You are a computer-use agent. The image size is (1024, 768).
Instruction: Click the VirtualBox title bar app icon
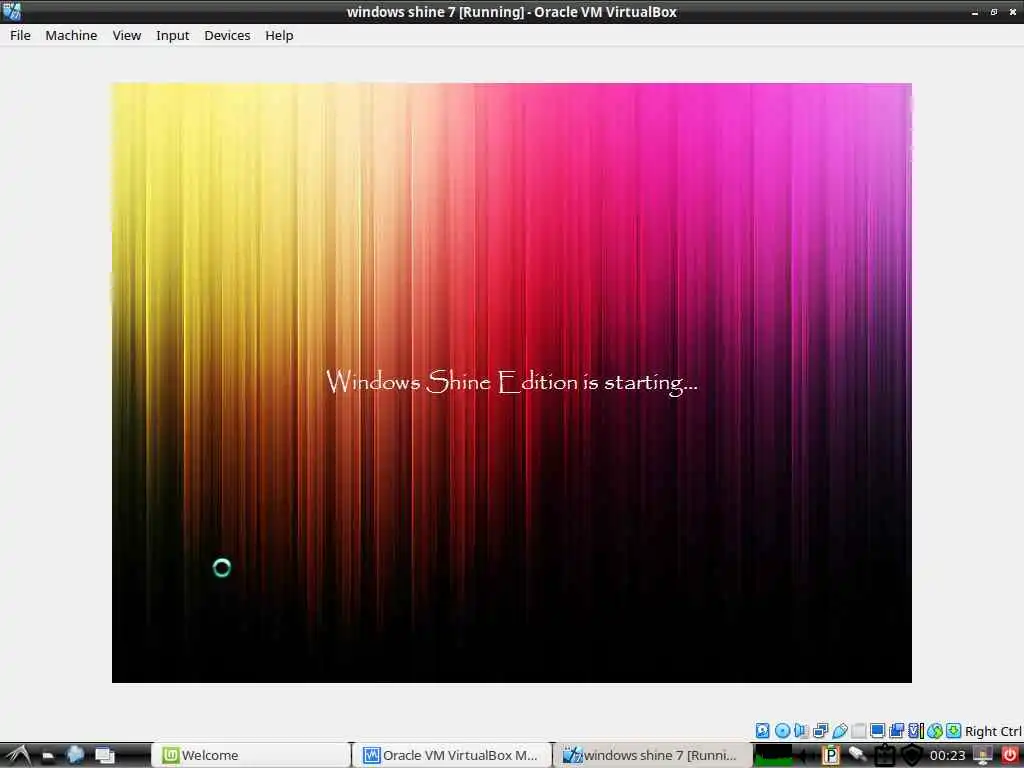pyautogui.click(x=12, y=11)
